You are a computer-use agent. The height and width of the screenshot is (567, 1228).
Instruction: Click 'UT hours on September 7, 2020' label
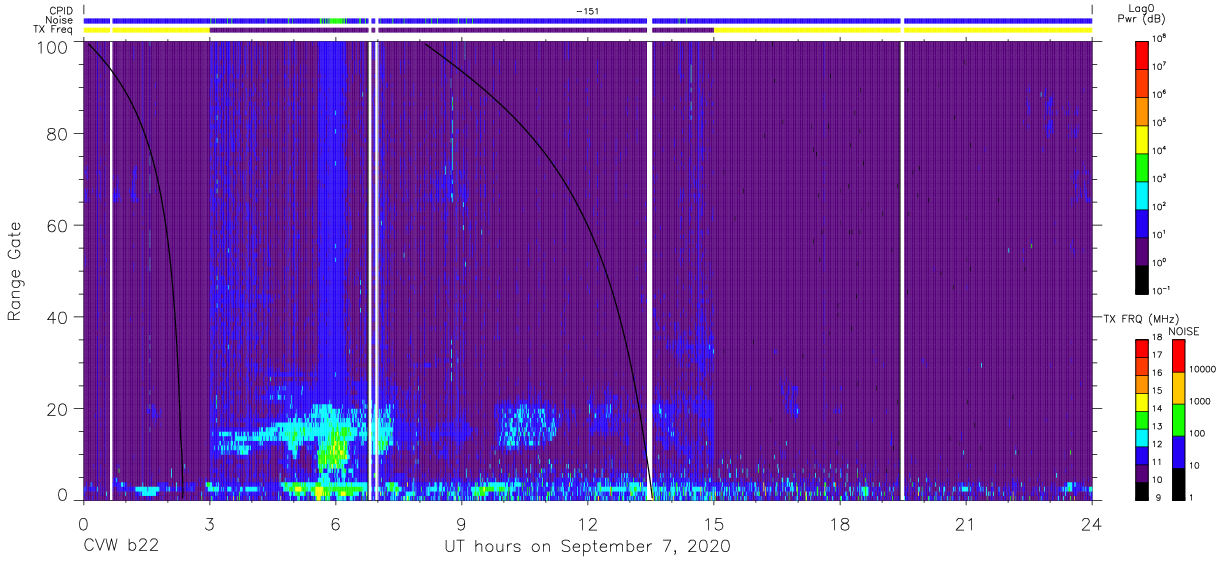click(587, 547)
